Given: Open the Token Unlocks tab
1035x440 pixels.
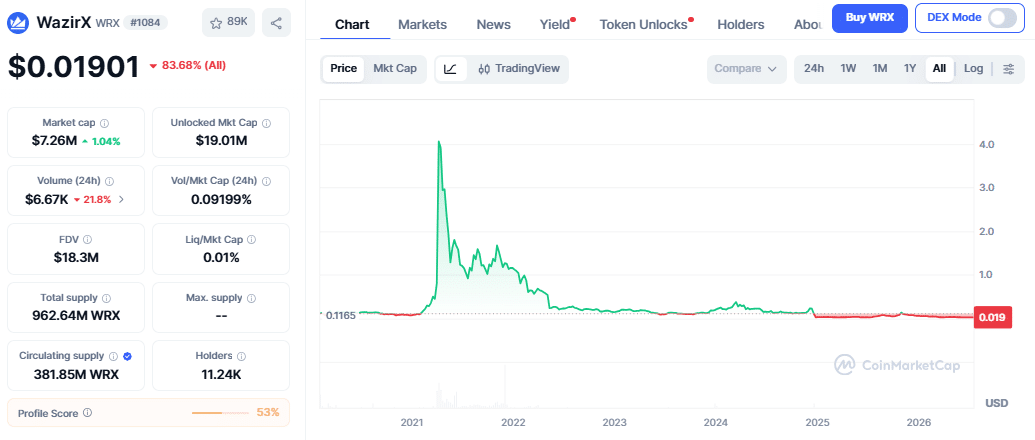Looking at the screenshot, I should tap(643, 24).
